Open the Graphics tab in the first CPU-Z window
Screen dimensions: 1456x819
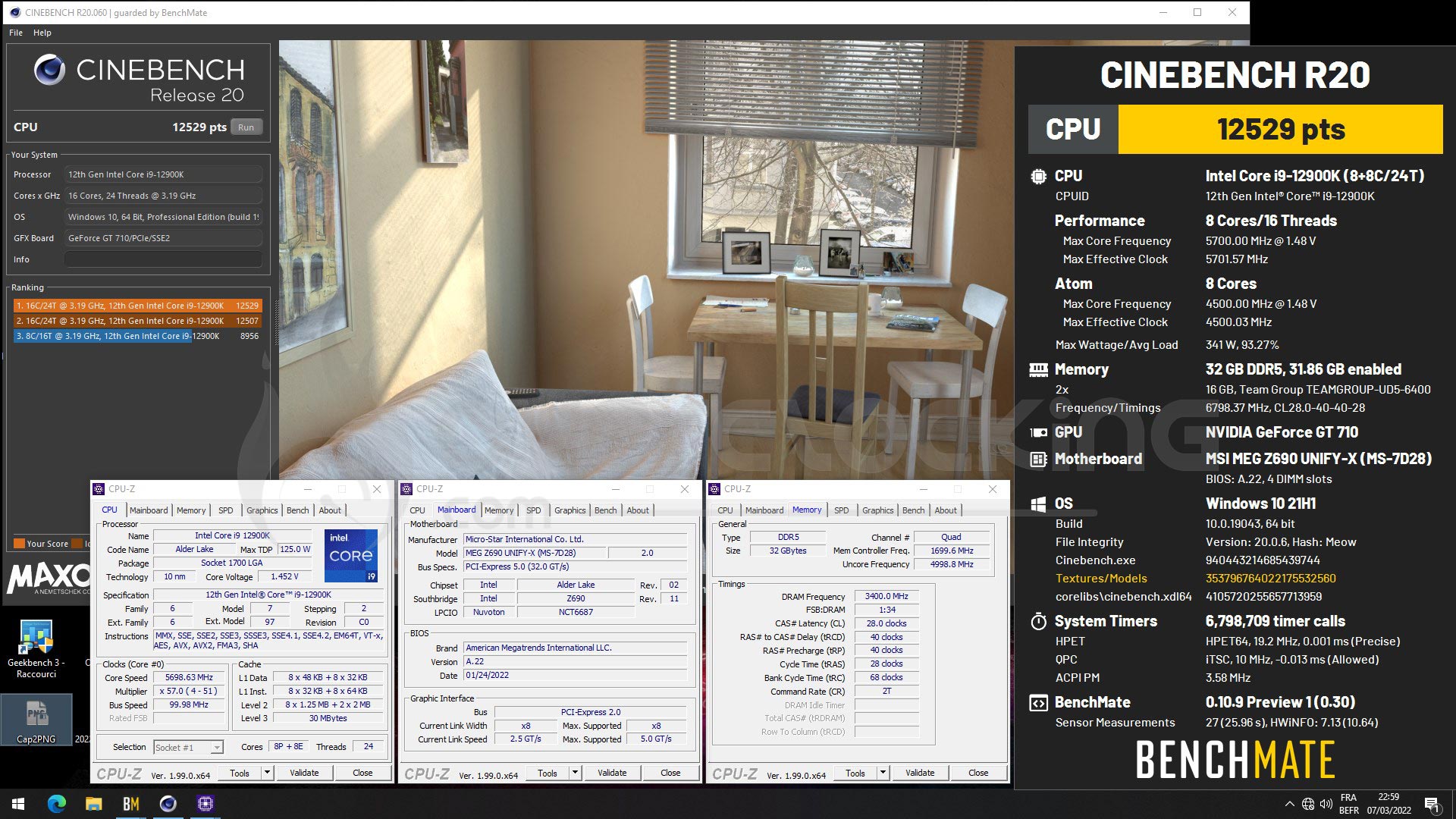[x=262, y=510]
